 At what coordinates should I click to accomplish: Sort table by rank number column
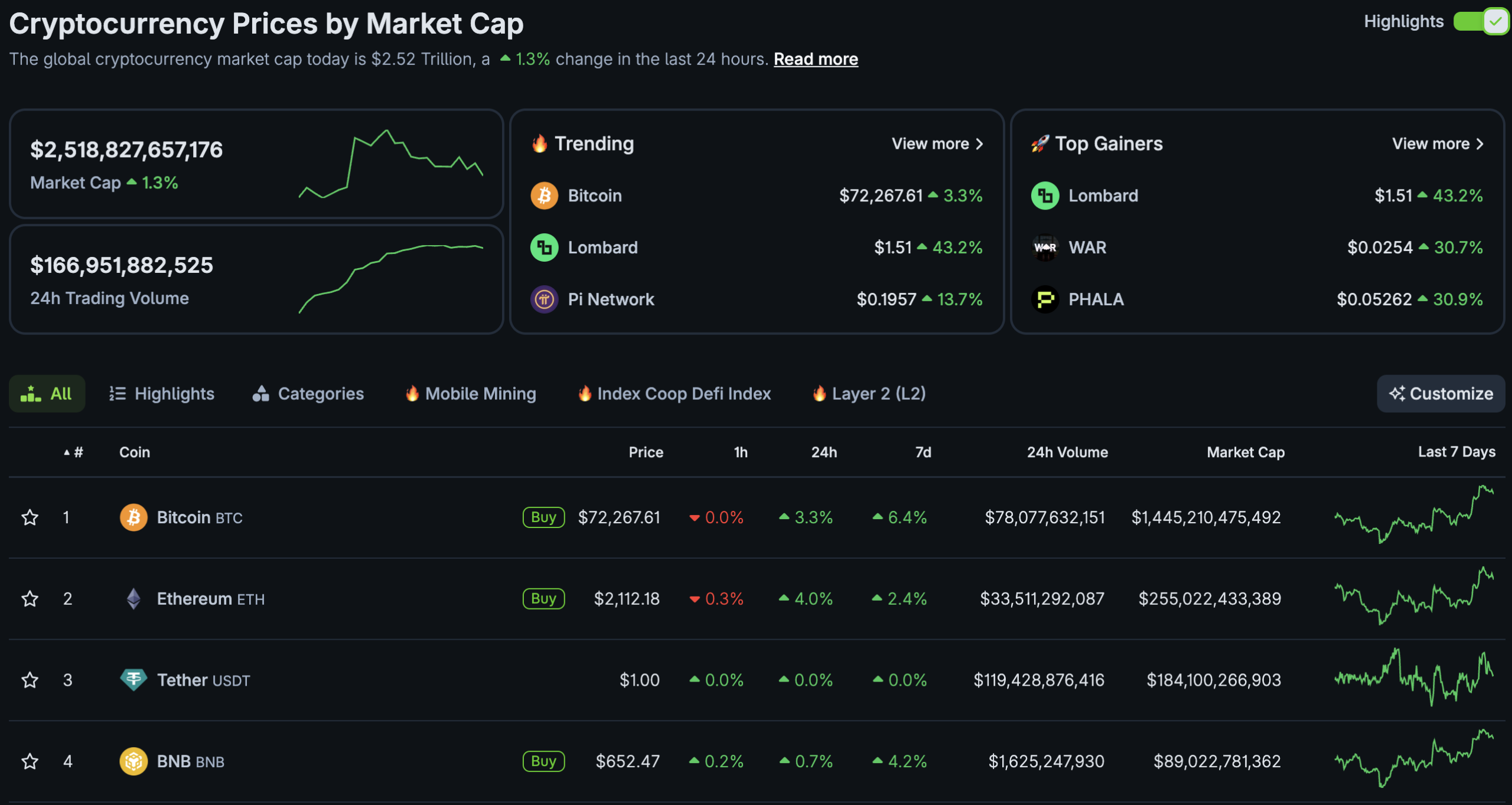(x=74, y=452)
